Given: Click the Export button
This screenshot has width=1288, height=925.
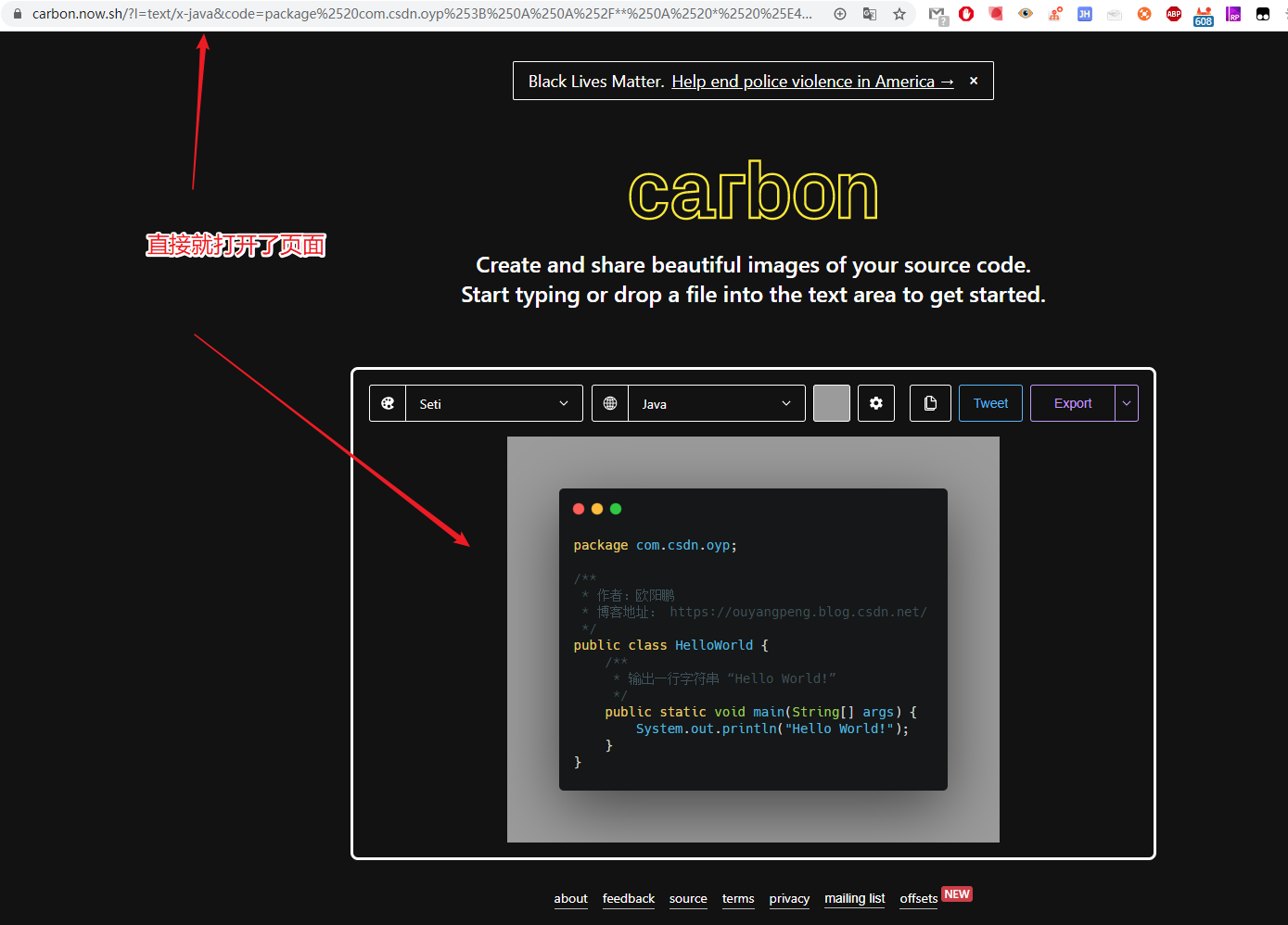Looking at the screenshot, I should pos(1073,403).
